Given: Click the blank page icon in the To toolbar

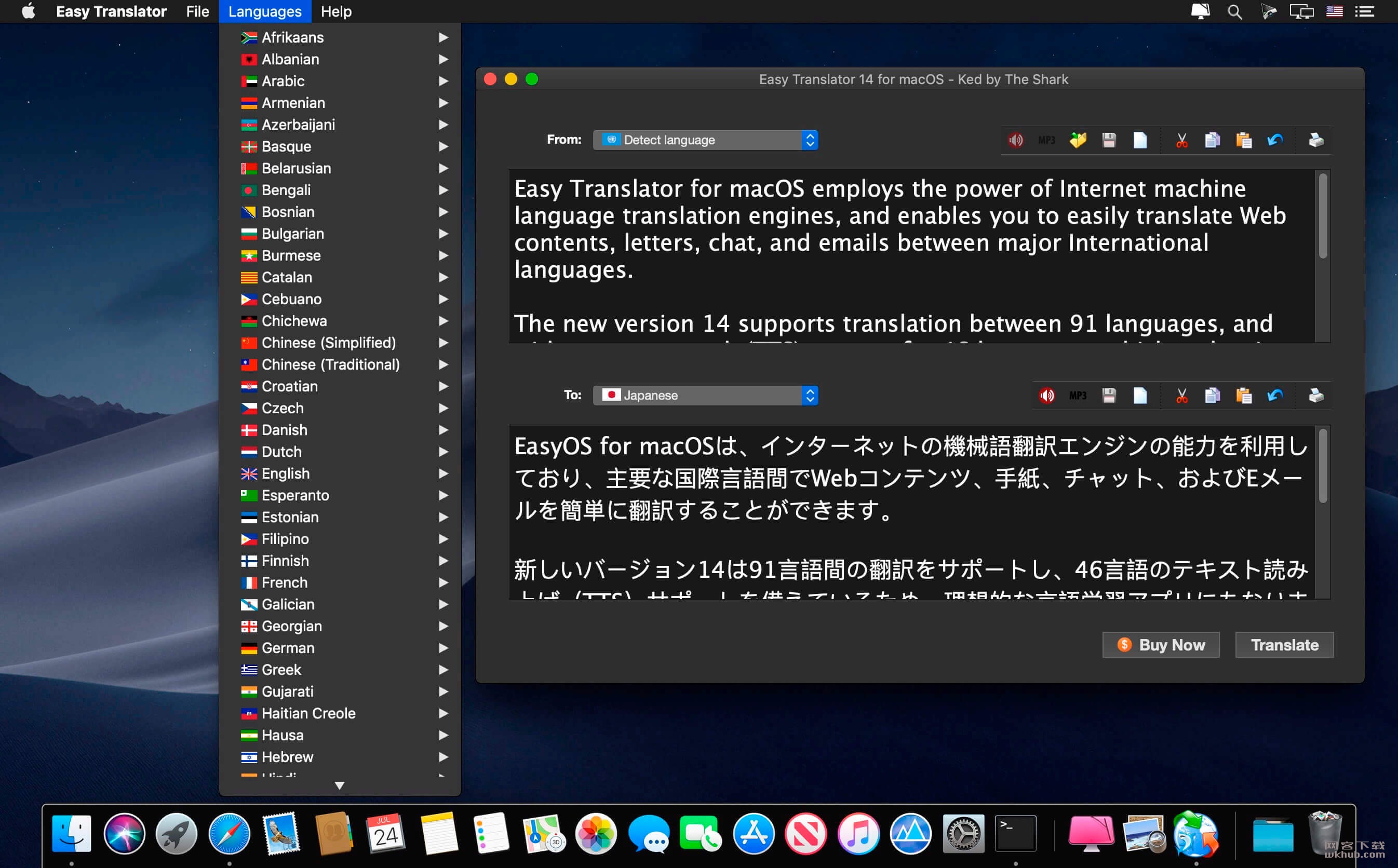Looking at the screenshot, I should (x=1140, y=395).
